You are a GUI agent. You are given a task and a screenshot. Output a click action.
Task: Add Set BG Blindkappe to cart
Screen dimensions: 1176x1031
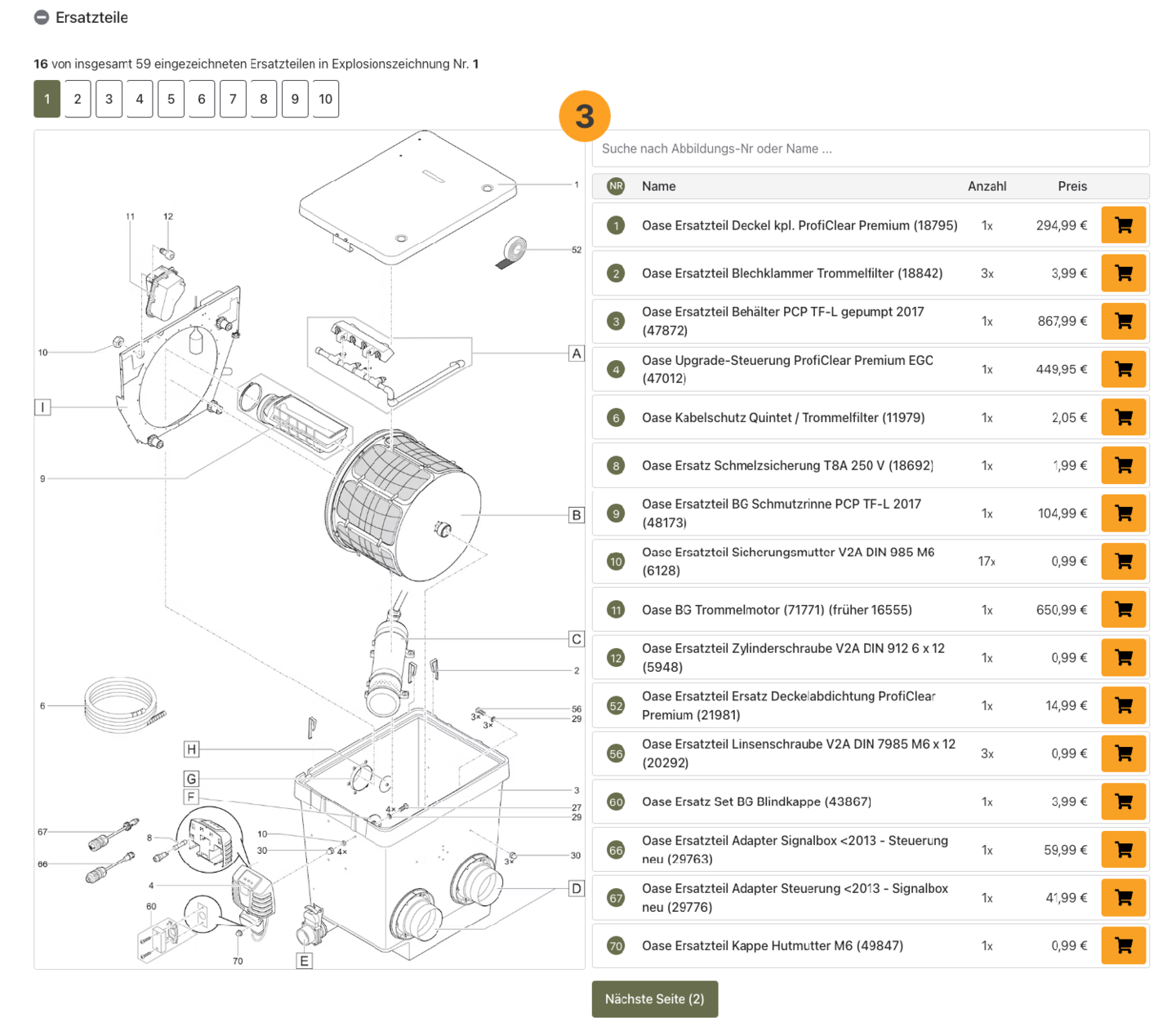(x=1123, y=802)
